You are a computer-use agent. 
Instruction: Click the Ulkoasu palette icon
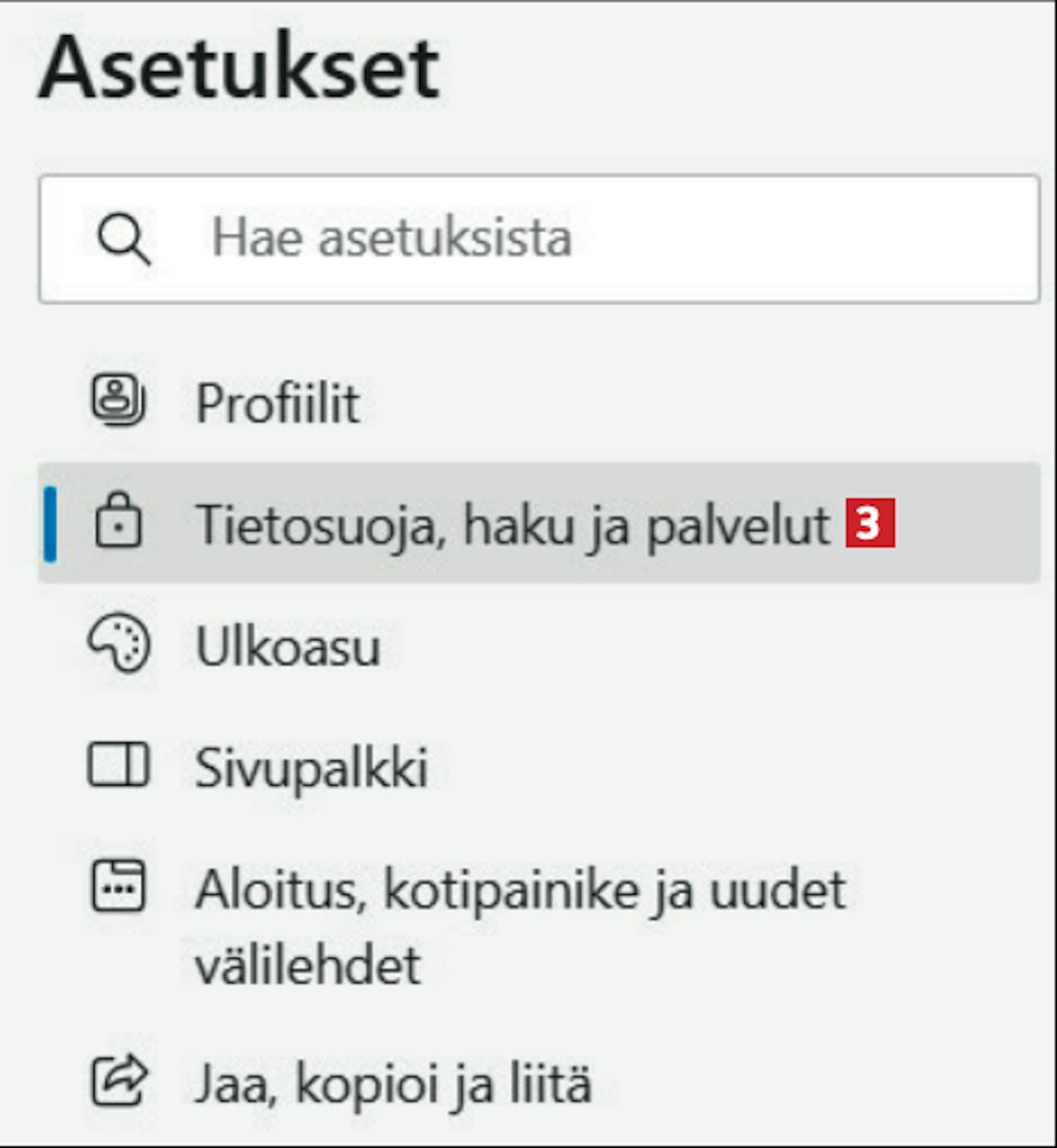pyautogui.click(x=118, y=643)
